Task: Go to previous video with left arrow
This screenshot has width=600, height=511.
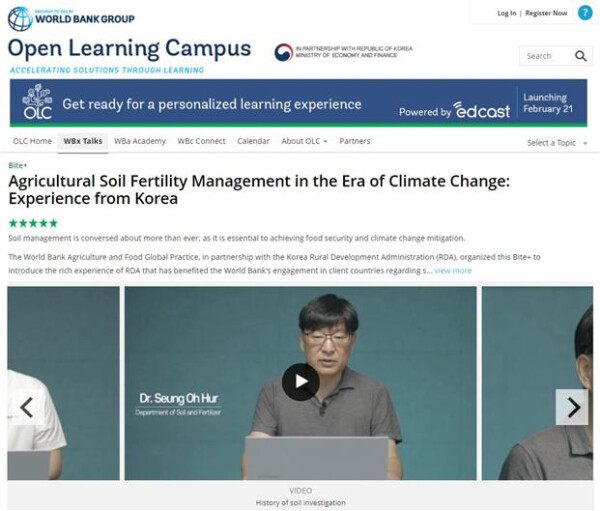Action: tap(26, 407)
